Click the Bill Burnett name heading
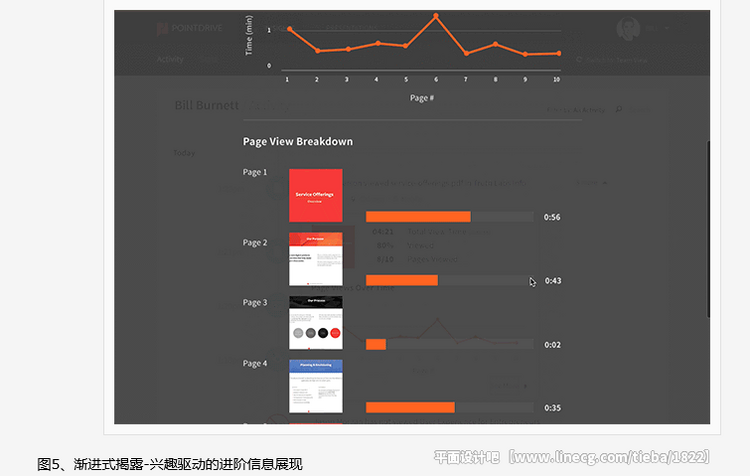The width and height of the screenshot is (750, 476). [x=207, y=105]
